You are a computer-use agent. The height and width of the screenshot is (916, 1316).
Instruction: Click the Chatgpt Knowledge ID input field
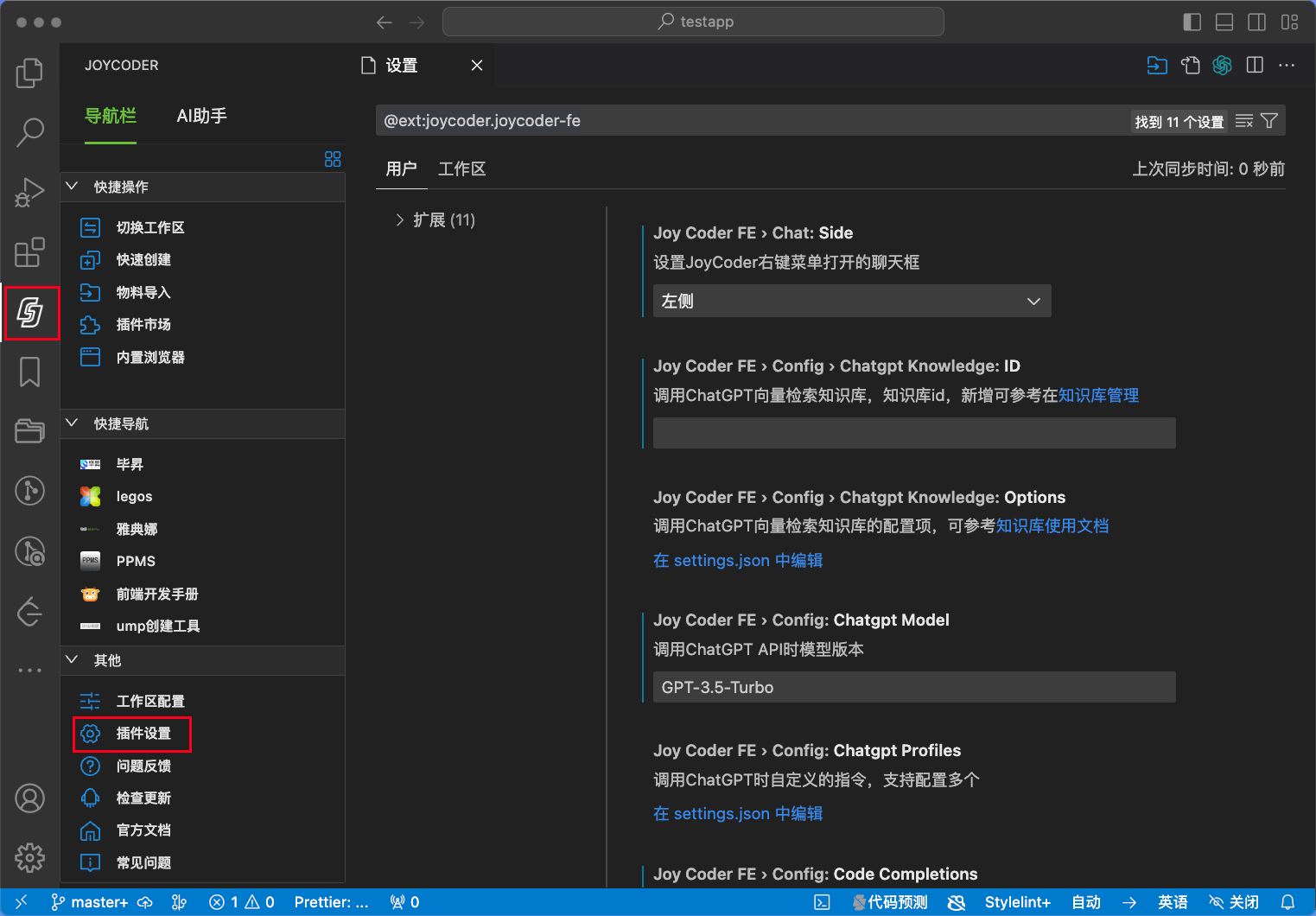coord(914,433)
